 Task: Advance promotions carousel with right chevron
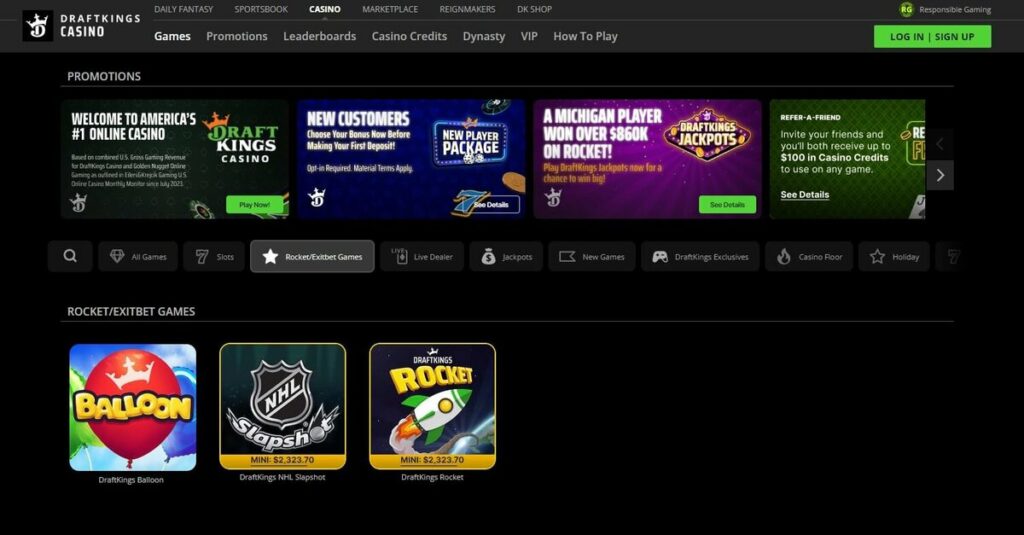tap(940, 175)
